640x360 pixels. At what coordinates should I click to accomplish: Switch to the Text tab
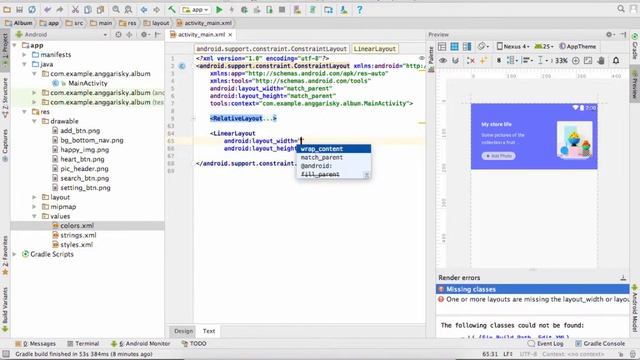[209, 331]
